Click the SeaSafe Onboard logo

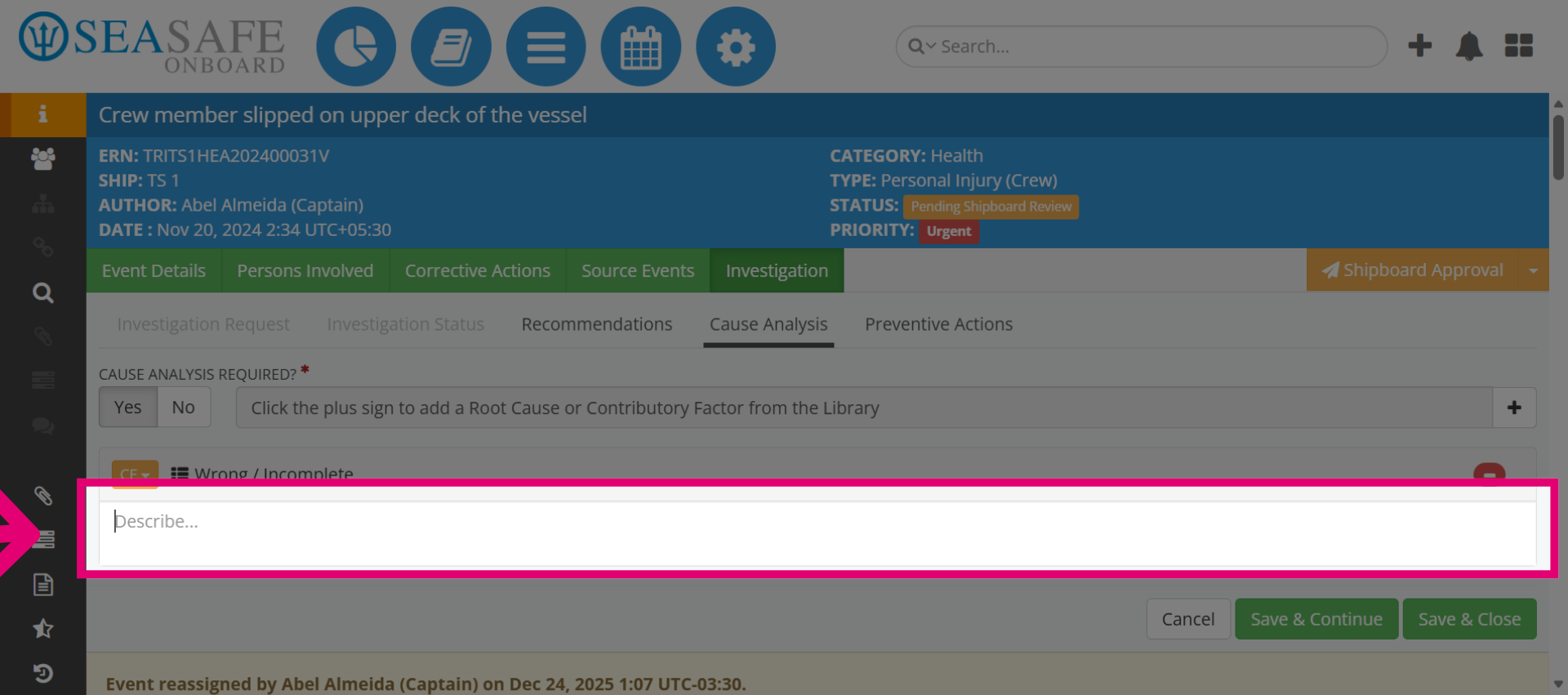[x=152, y=42]
